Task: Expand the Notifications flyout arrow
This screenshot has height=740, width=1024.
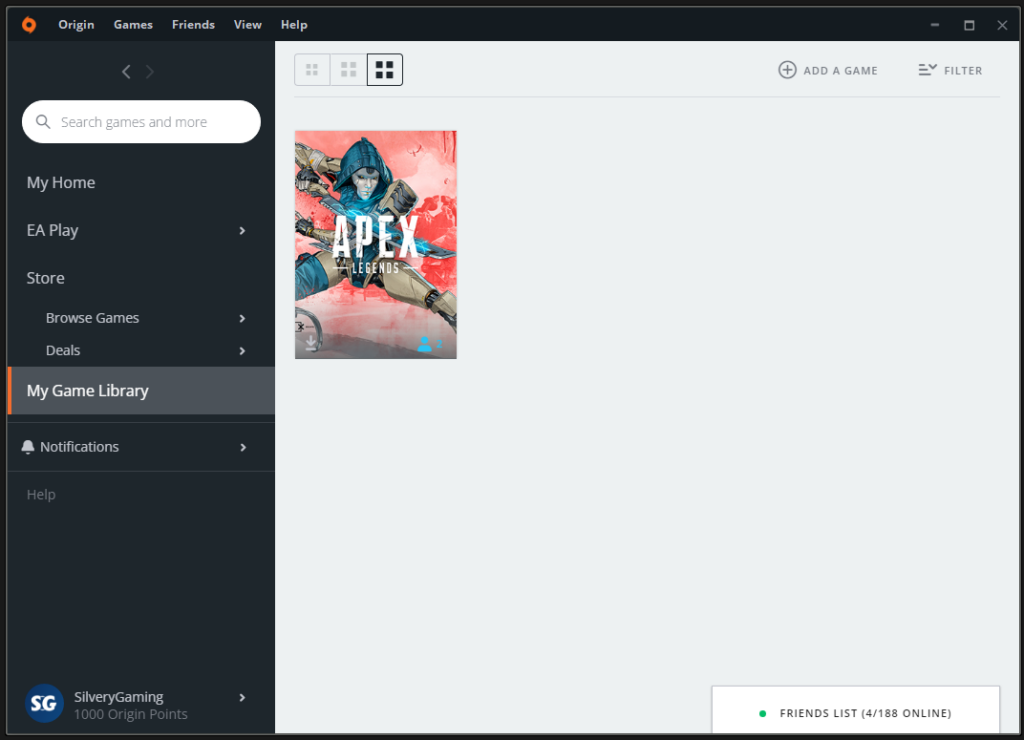Action: [x=243, y=447]
